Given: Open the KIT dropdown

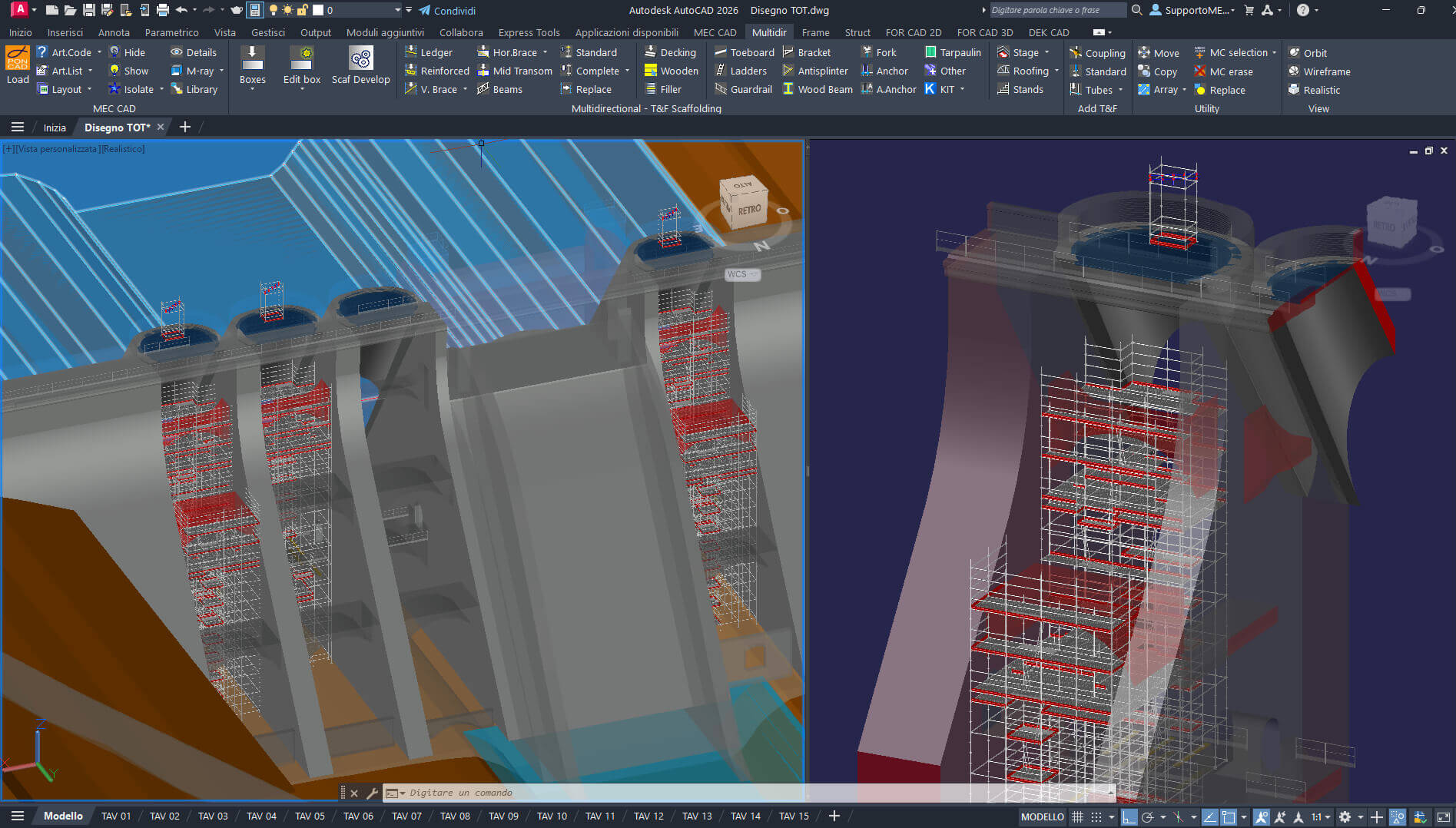Looking at the screenshot, I should tap(962, 89).
